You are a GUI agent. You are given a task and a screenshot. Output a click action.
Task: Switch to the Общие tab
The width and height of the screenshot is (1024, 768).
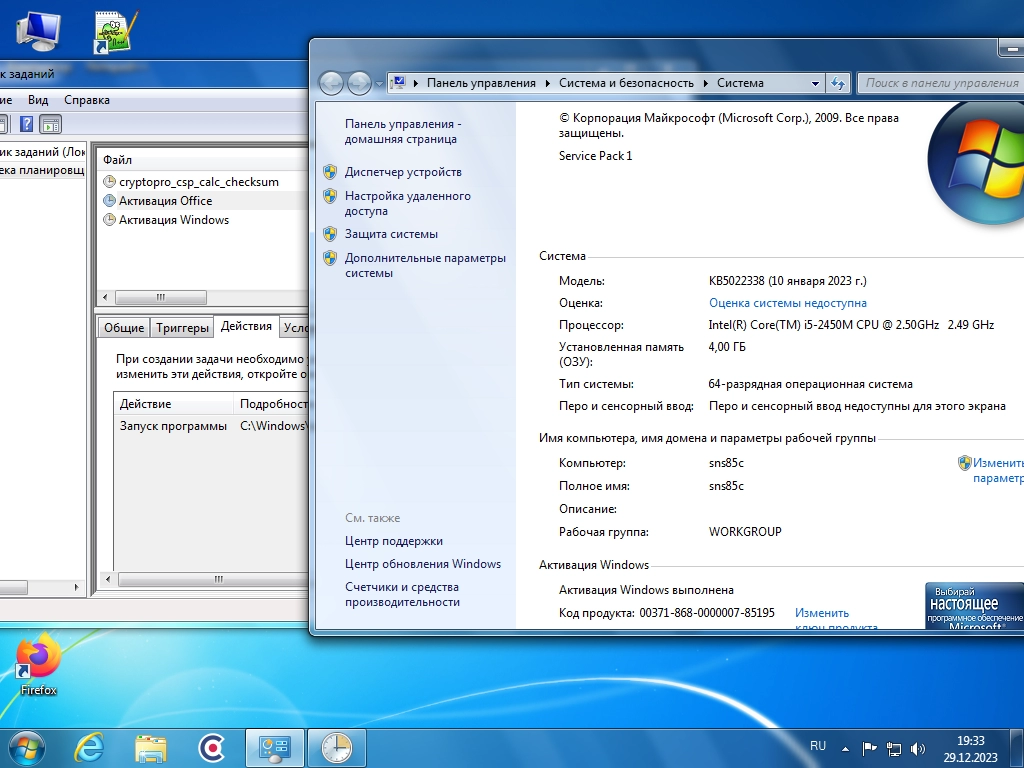124,327
